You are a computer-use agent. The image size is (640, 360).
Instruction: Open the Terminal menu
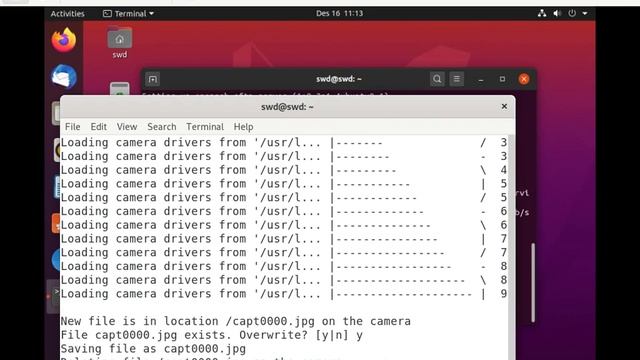205,127
